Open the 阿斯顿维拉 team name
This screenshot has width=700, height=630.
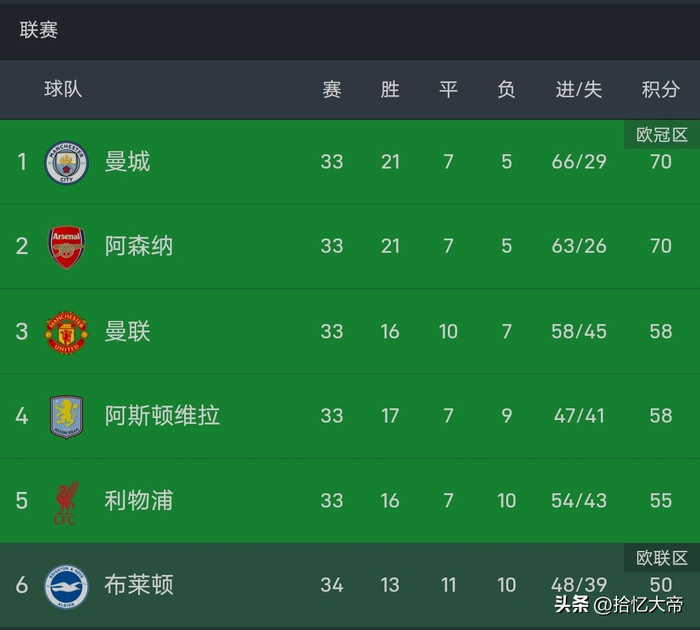(162, 416)
